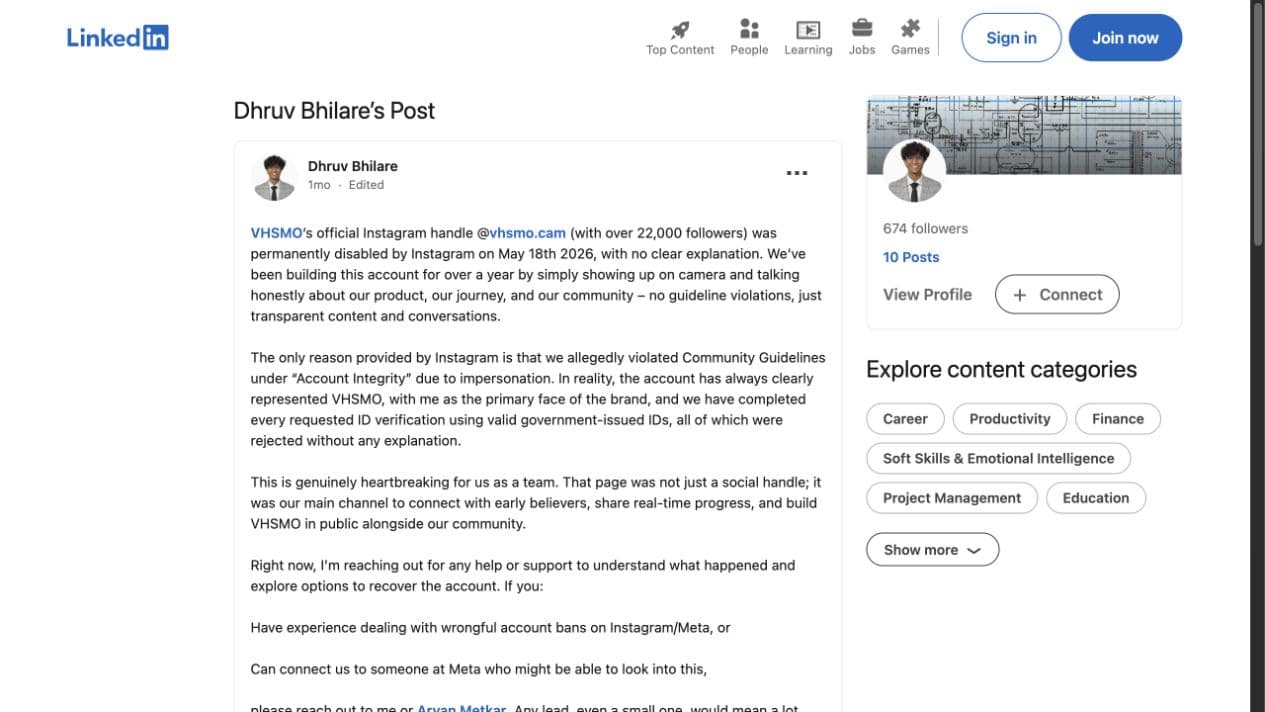Screen dimensions: 1265x712
Task: Select the Career category chip
Action: (x=905, y=419)
